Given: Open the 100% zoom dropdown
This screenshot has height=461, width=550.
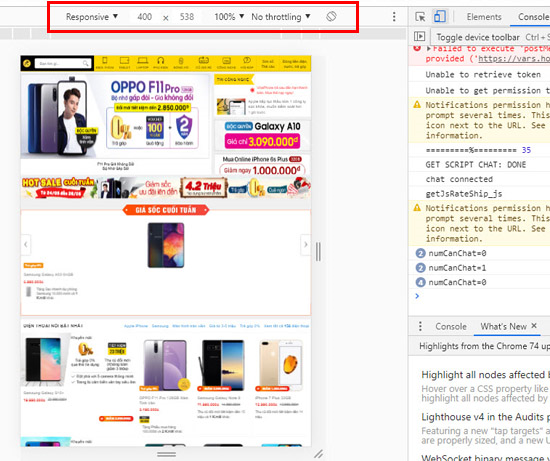Looking at the screenshot, I should click(229, 16).
